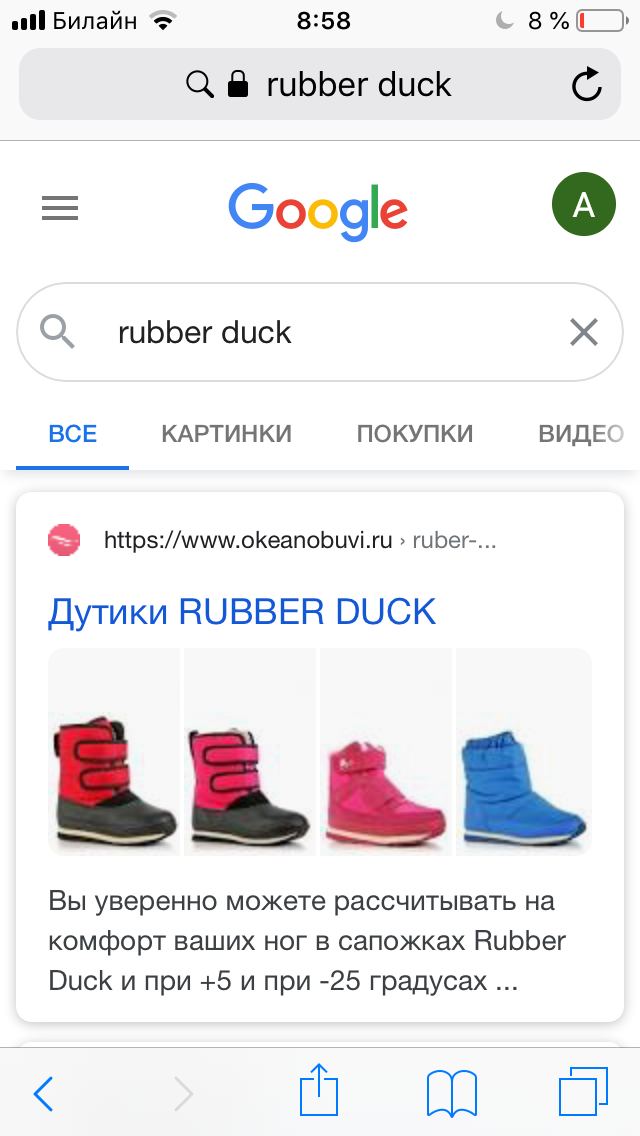Select the ВСЕ results tab
Image resolution: width=640 pixels, height=1136 pixels.
[x=72, y=434]
